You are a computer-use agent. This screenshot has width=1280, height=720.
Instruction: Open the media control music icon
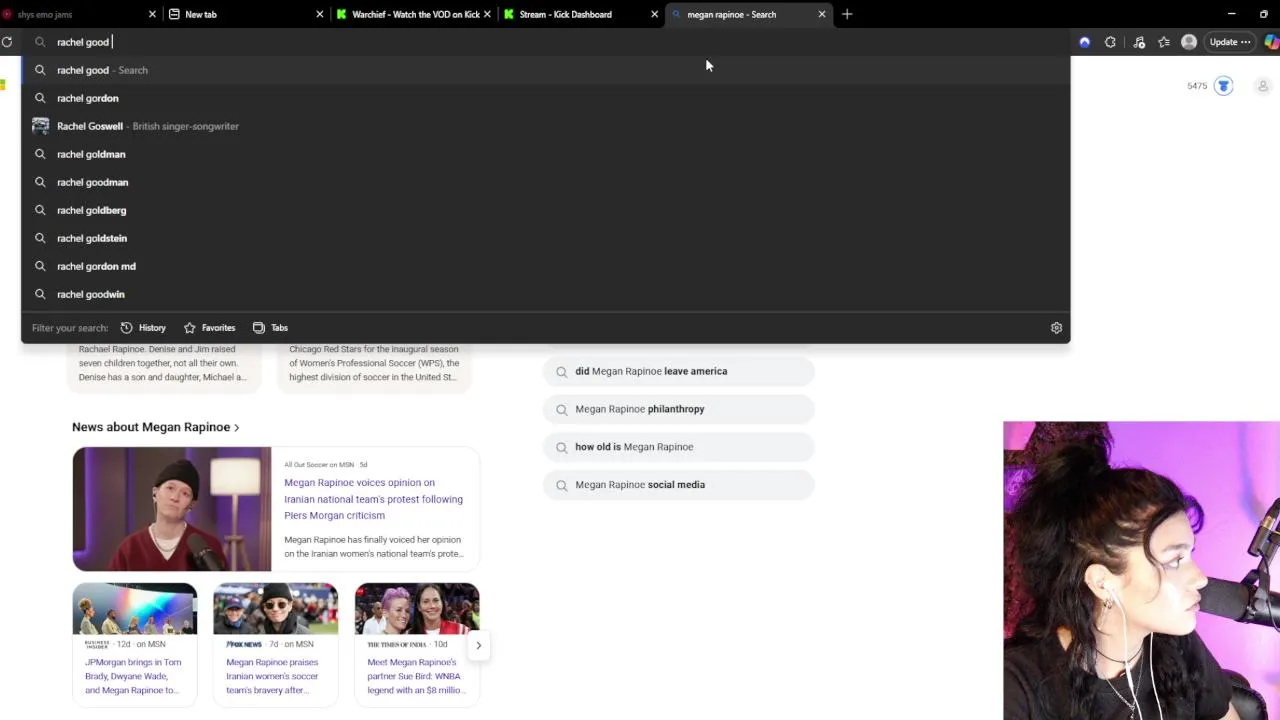[1138, 42]
